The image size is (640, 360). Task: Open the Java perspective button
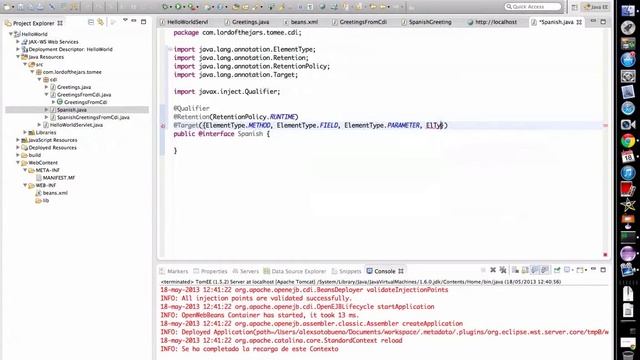[596, 7]
